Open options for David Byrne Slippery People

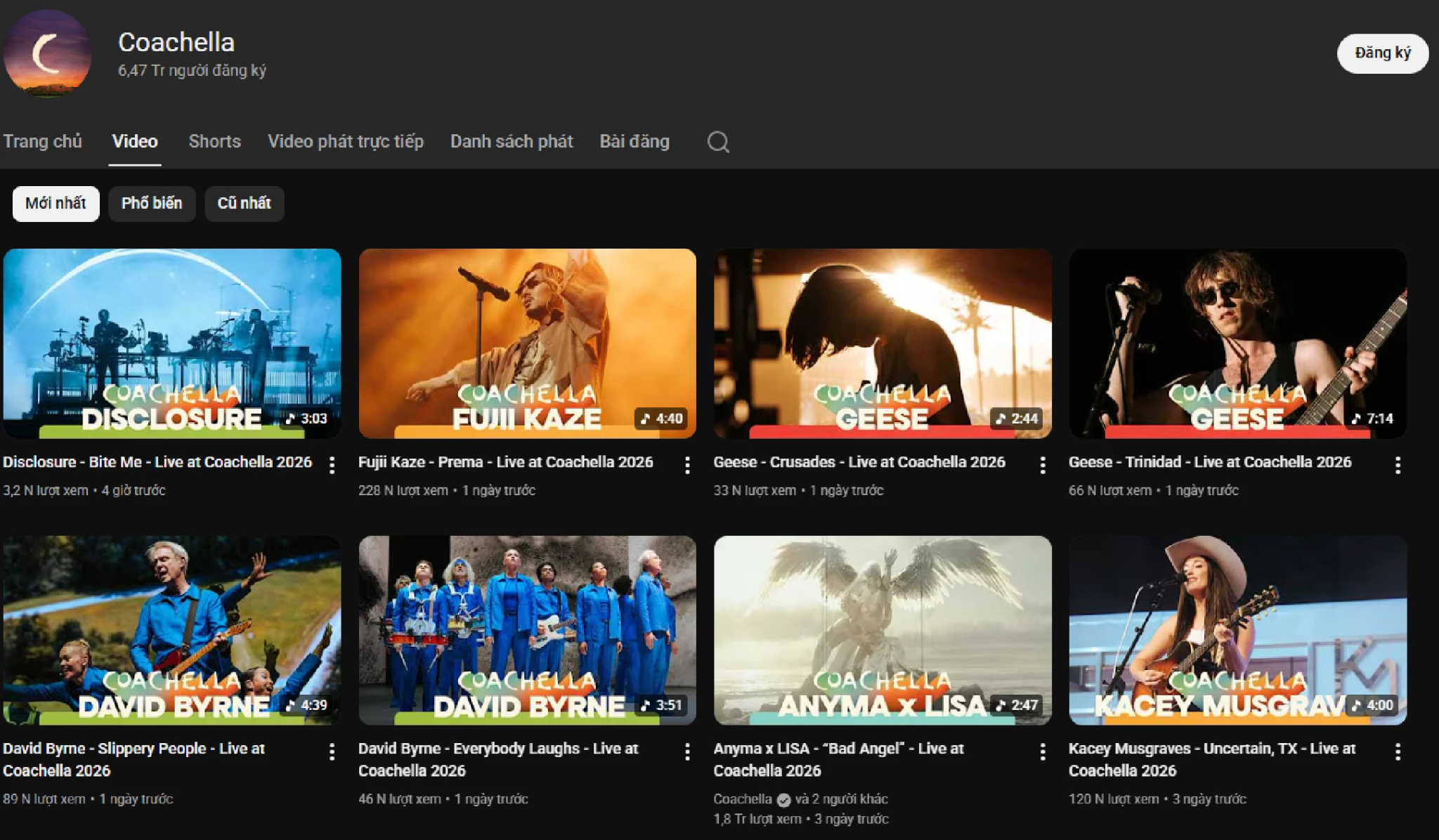332,752
